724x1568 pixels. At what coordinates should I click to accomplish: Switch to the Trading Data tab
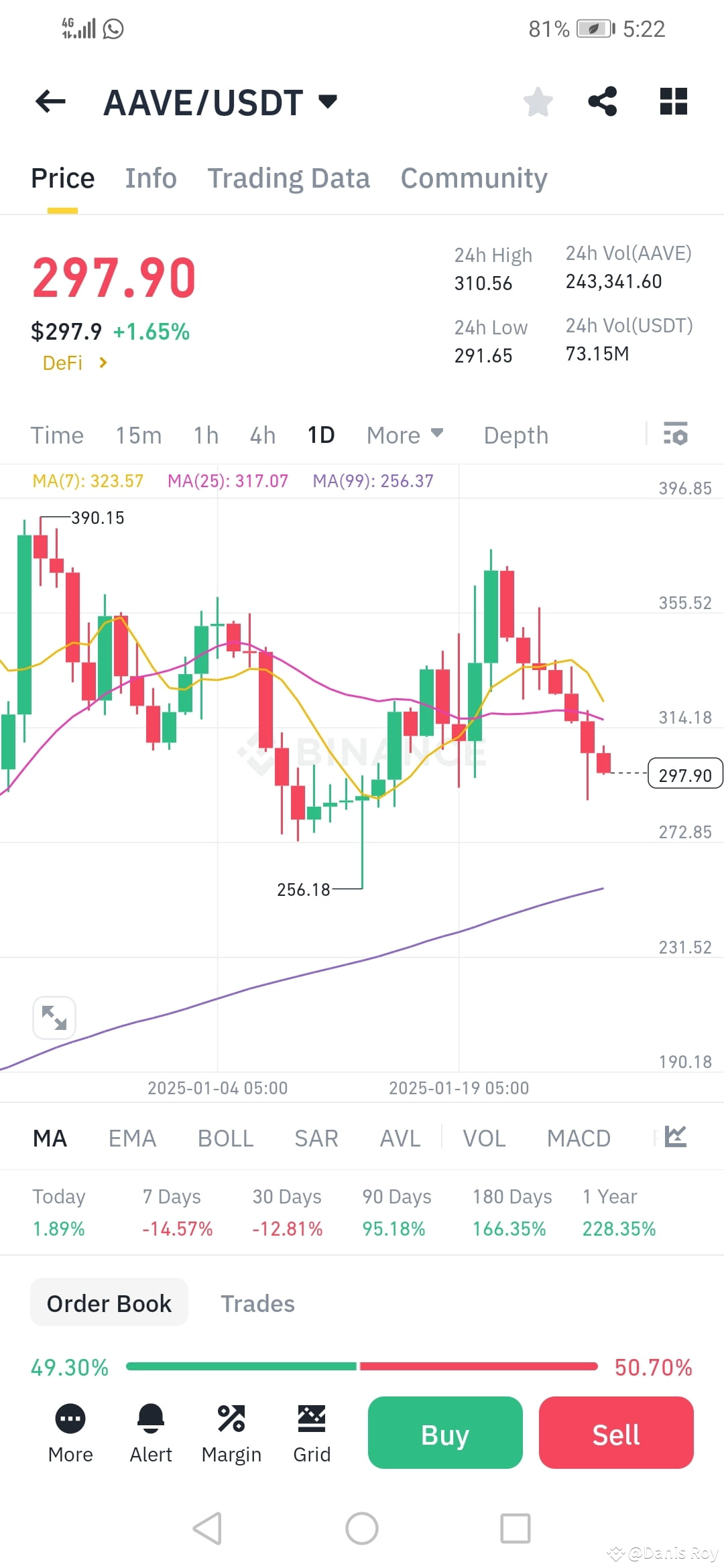tap(289, 178)
